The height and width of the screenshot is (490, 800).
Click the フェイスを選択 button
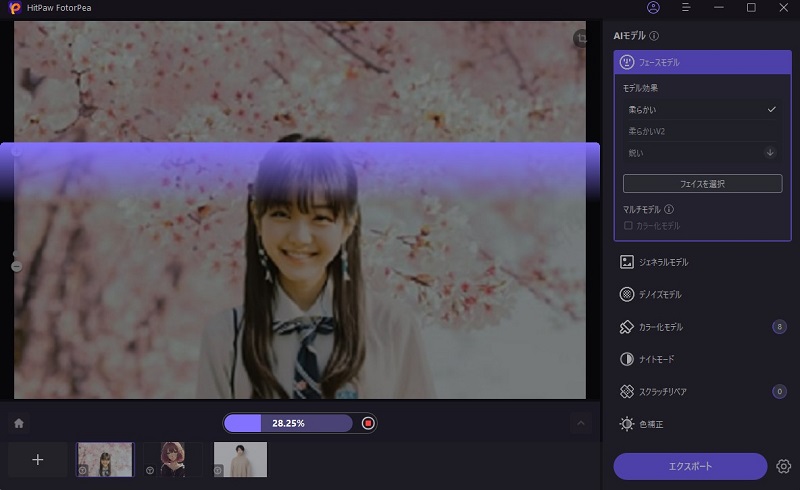point(703,184)
